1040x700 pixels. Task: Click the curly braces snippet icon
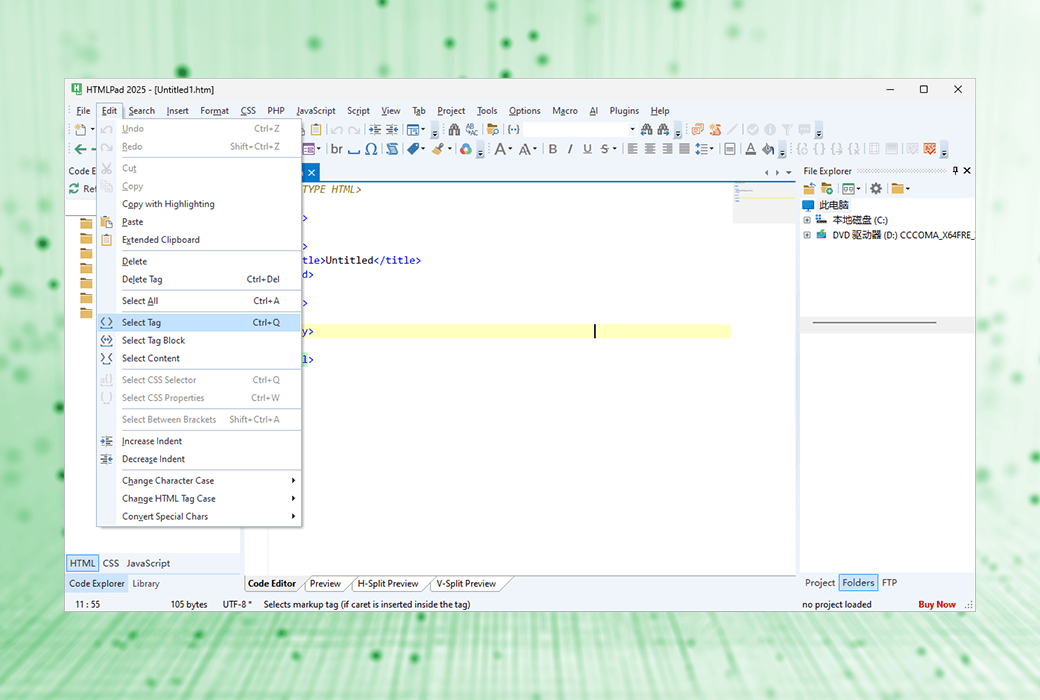[x=513, y=129]
